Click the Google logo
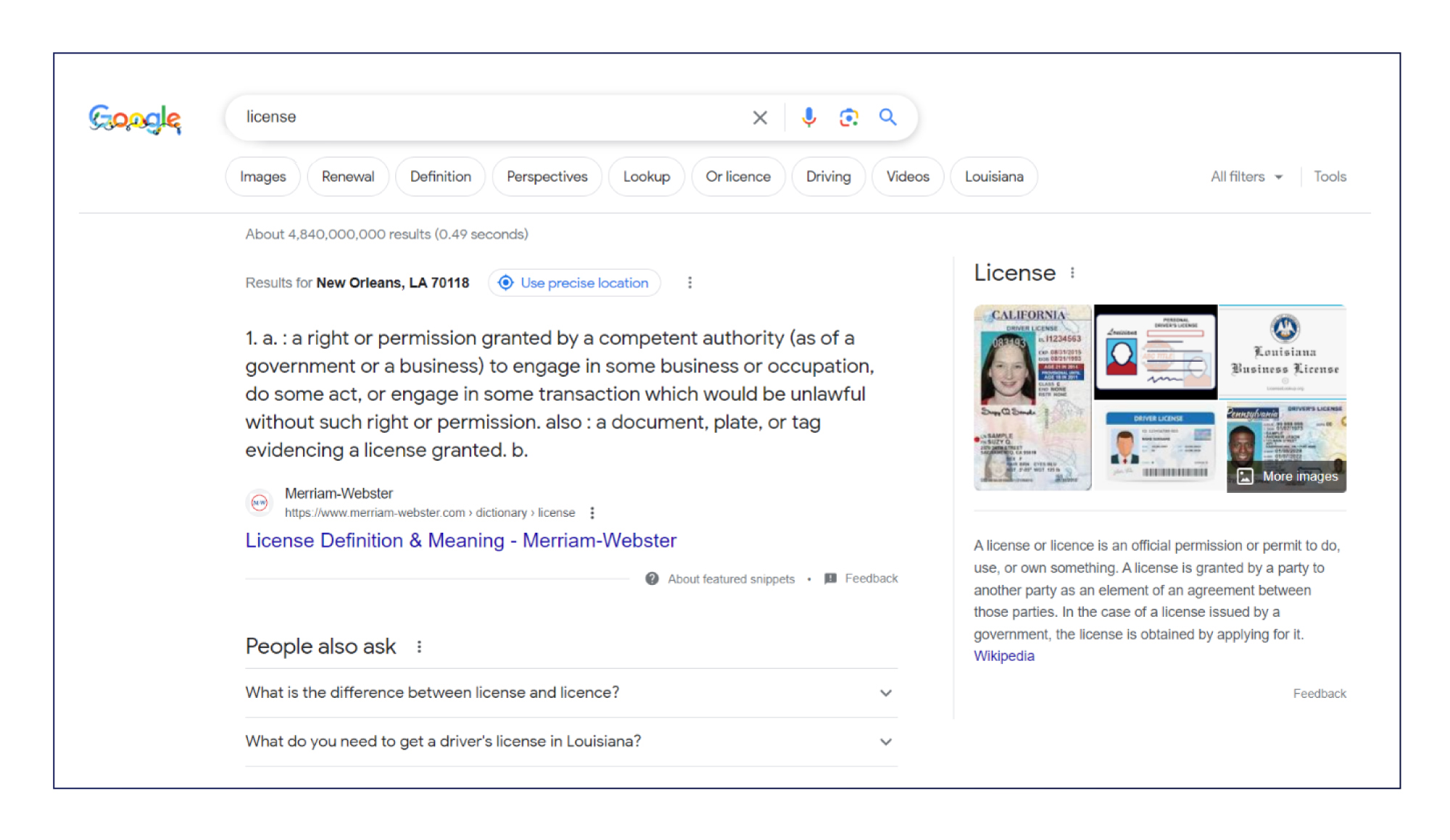Screen dimensions: 1450x840 135,119
